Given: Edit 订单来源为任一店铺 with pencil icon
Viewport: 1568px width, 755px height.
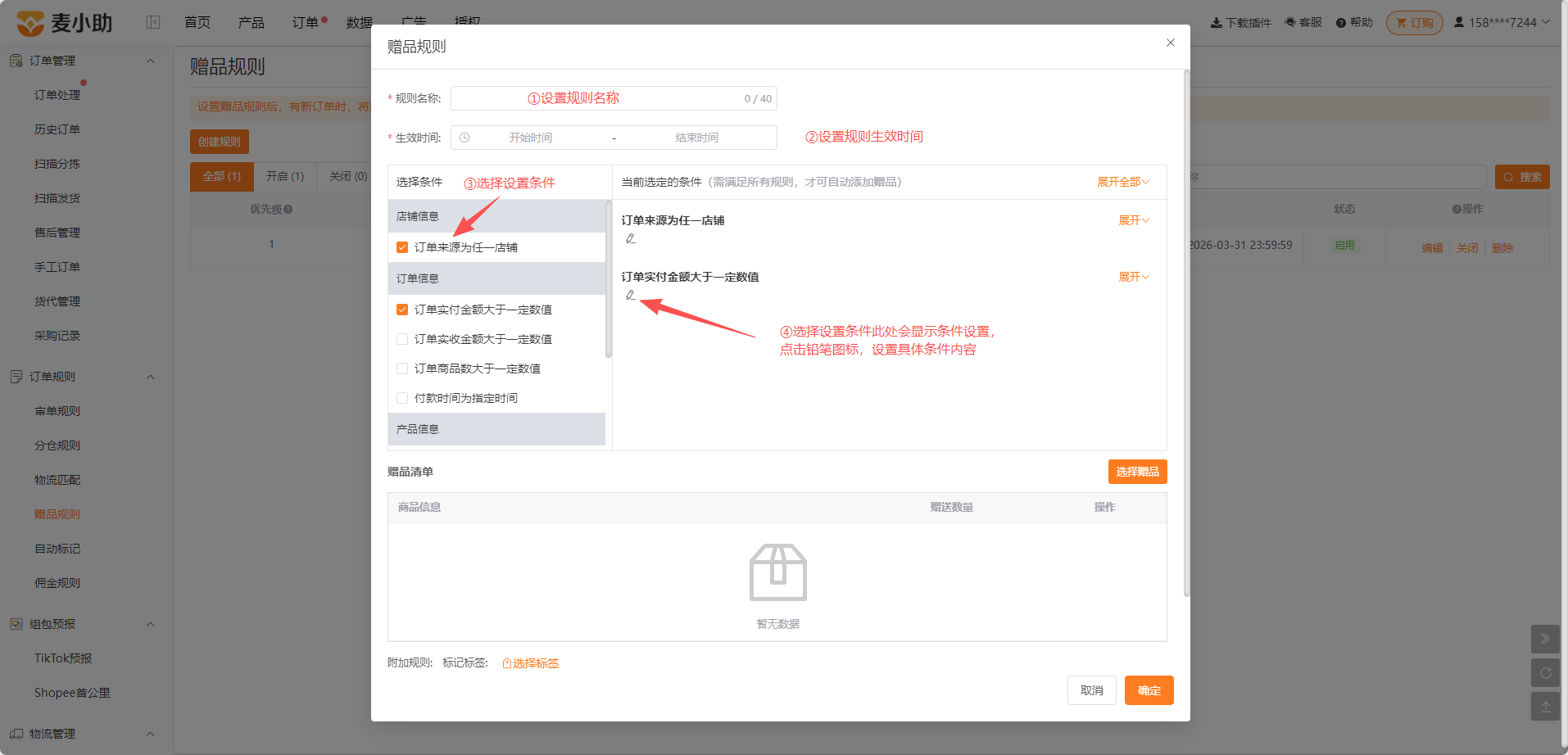Looking at the screenshot, I should click(x=630, y=238).
